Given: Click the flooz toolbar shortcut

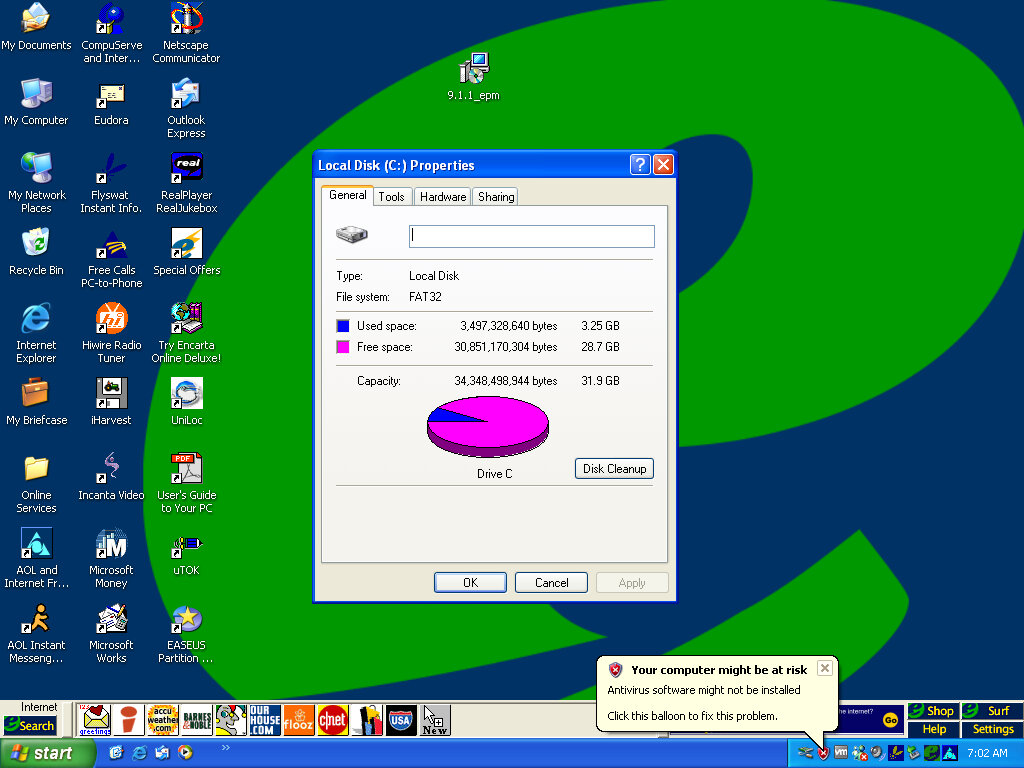Looking at the screenshot, I should pyautogui.click(x=298, y=720).
